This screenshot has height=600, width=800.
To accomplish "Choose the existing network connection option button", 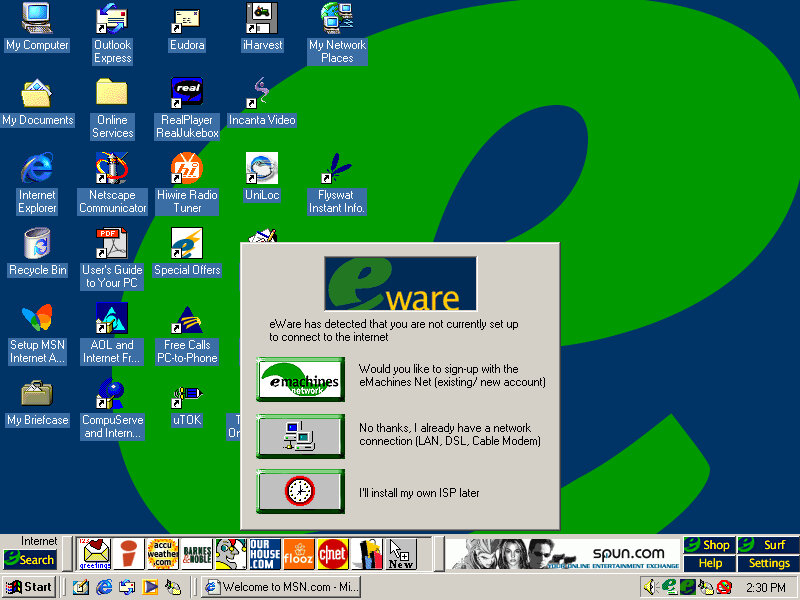I will [300, 436].
